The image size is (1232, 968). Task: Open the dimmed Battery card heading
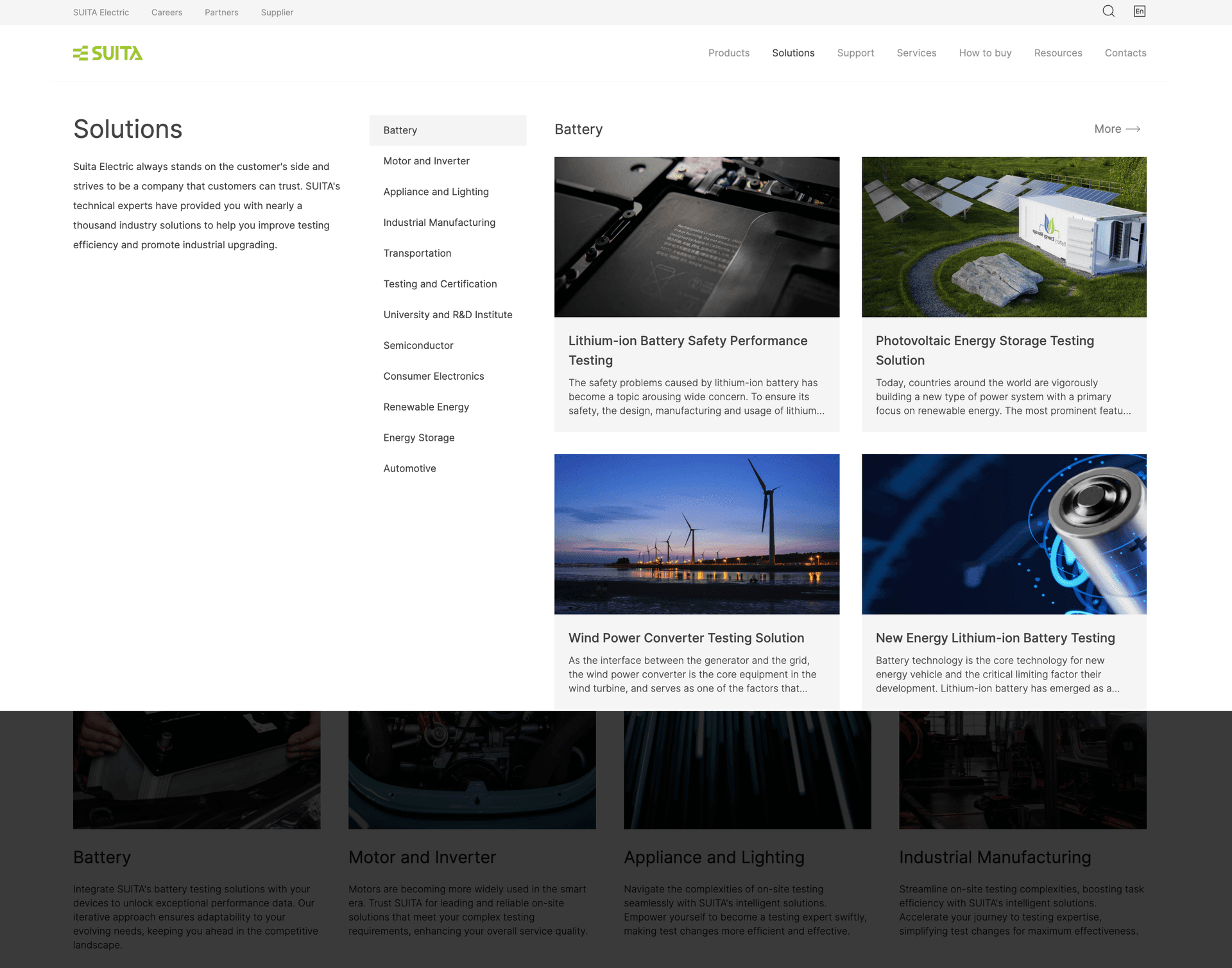(x=102, y=858)
